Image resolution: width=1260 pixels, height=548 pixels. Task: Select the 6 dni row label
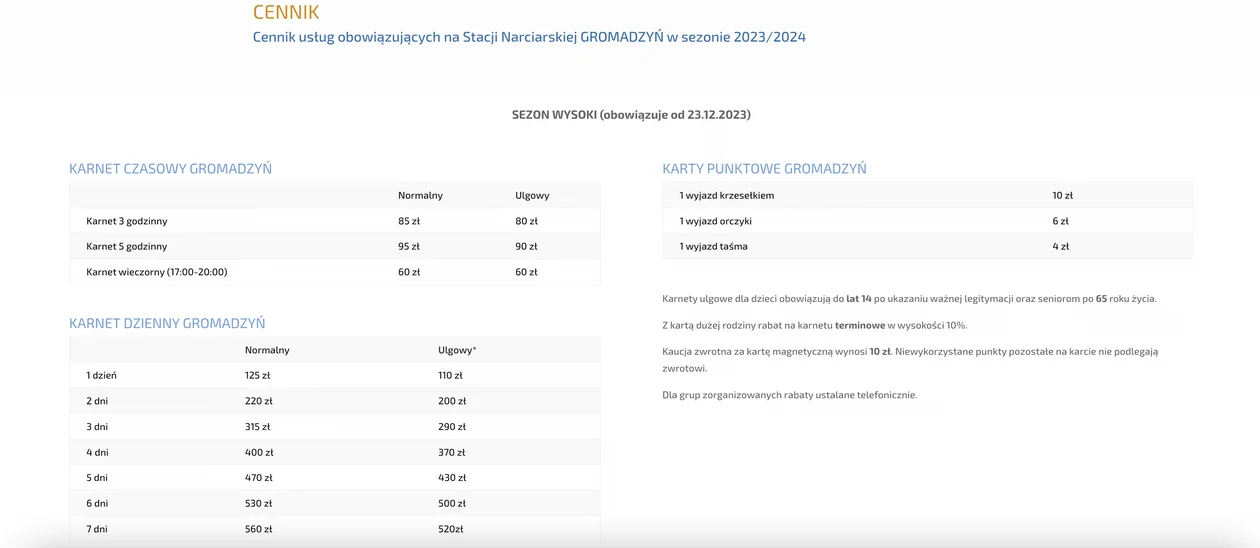[97, 503]
